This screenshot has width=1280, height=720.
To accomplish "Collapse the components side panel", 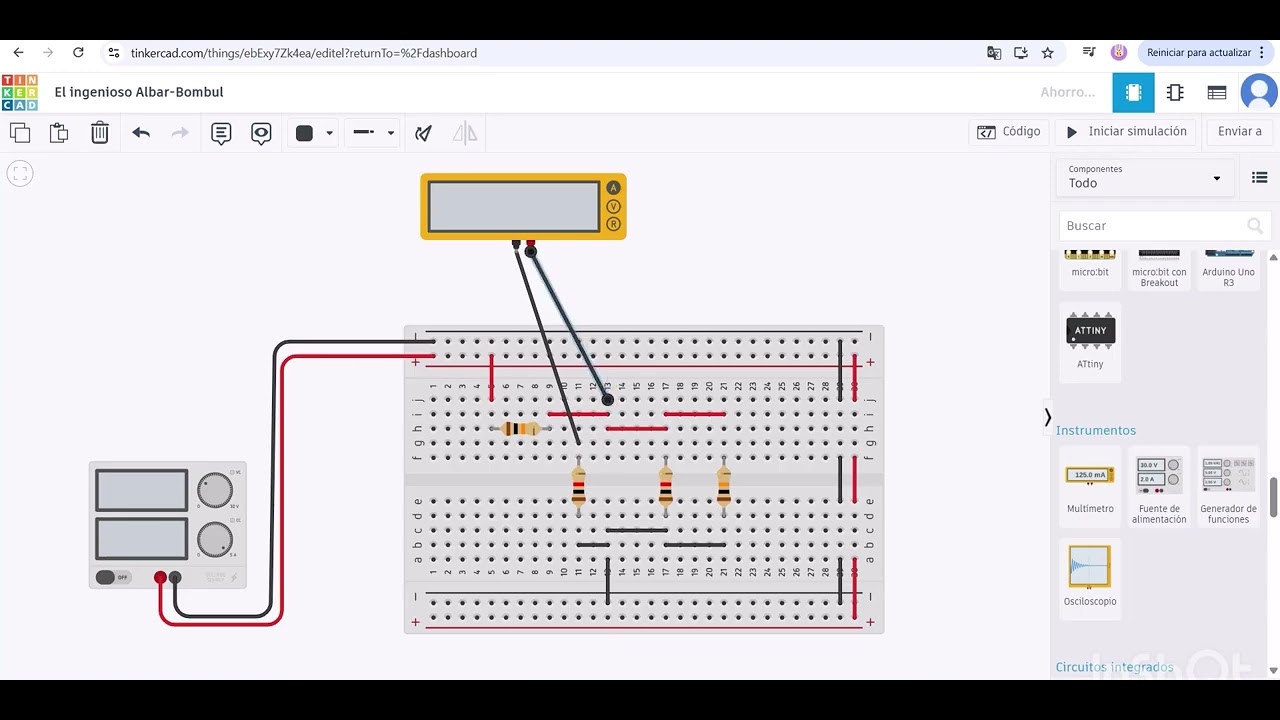I will point(1047,417).
